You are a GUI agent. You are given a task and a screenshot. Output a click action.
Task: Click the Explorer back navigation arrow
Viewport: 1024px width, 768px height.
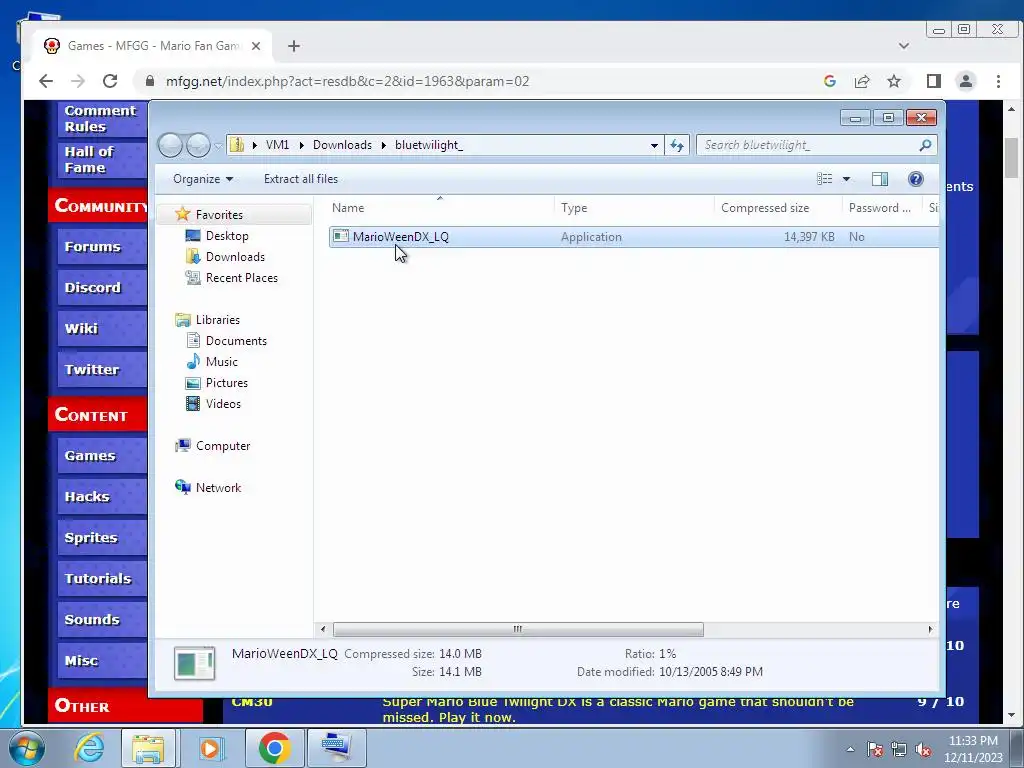[x=170, y=145]
